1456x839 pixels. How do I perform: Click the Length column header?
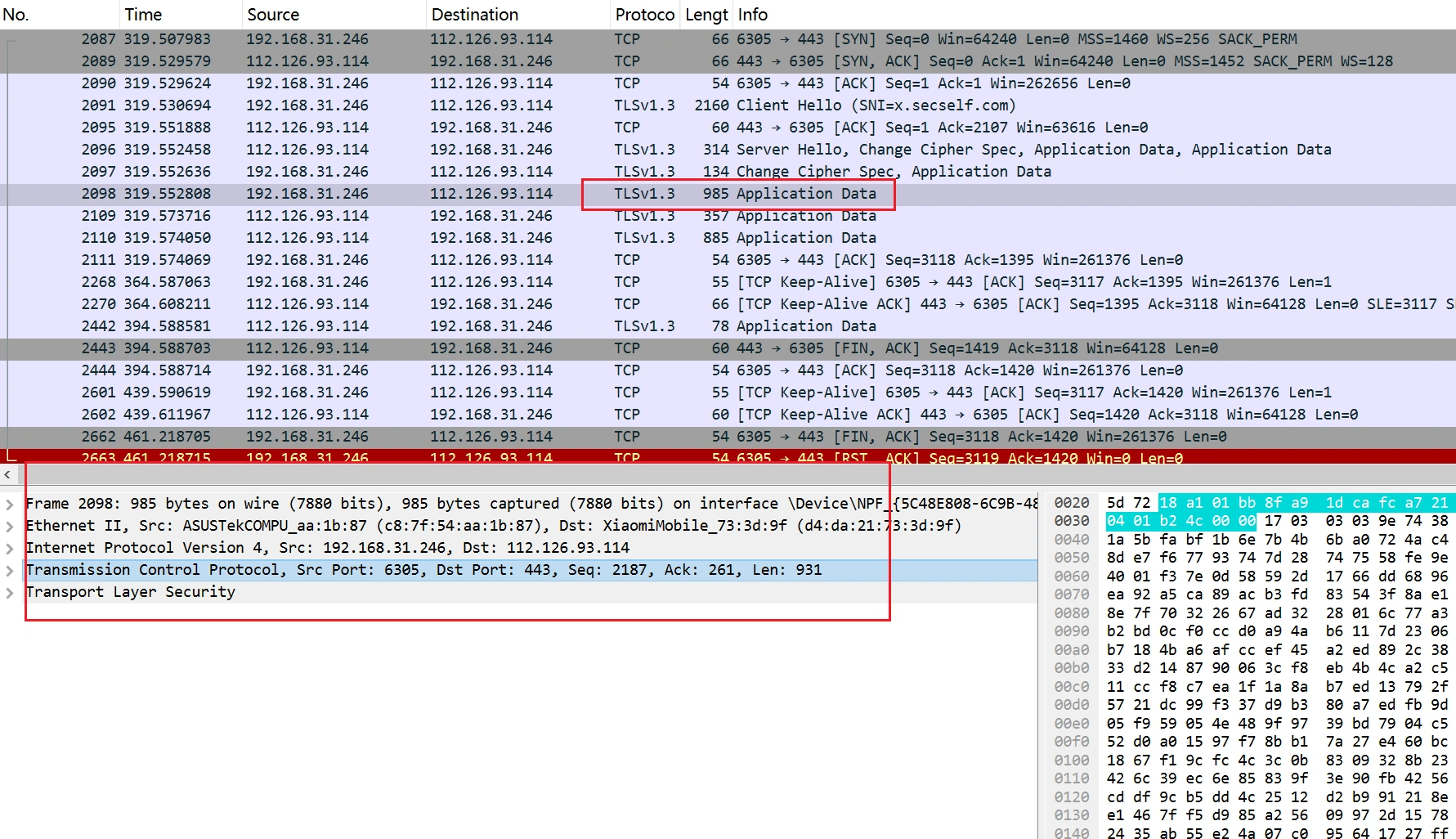(x=706, y=15)
